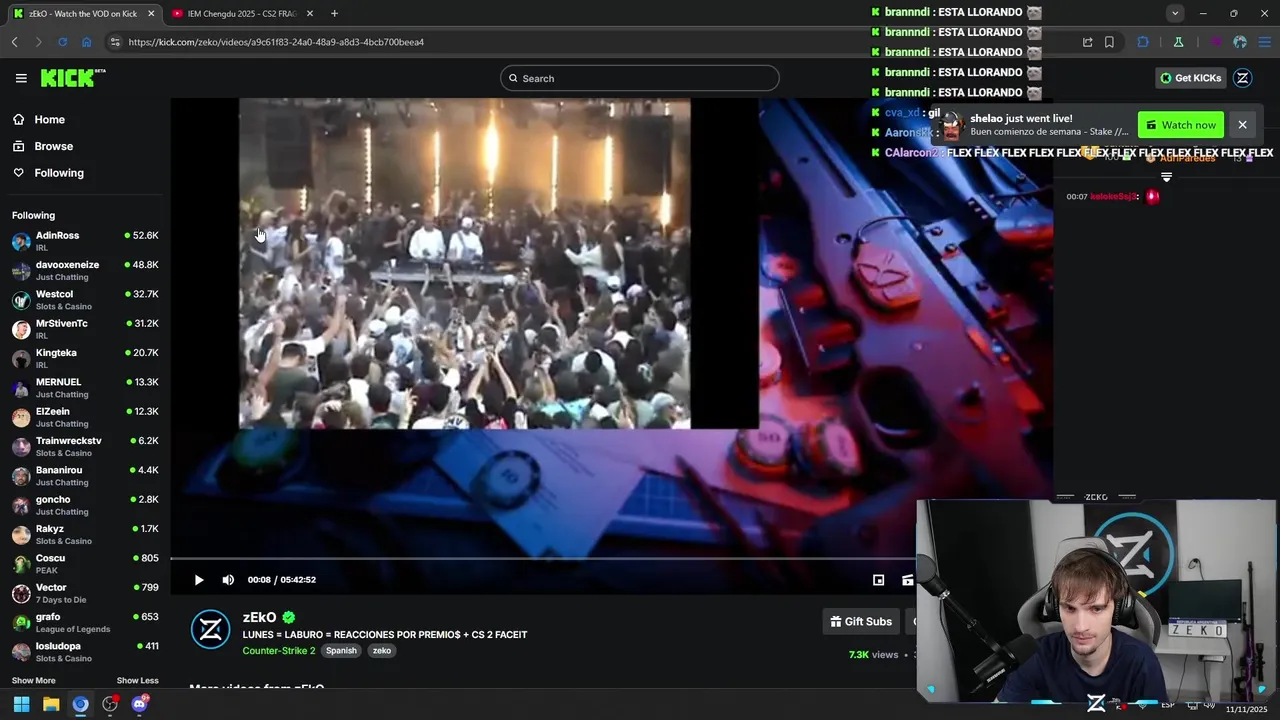Click the share page icon in address bar
The image size is (1280, 720).
pos(1087,42)
